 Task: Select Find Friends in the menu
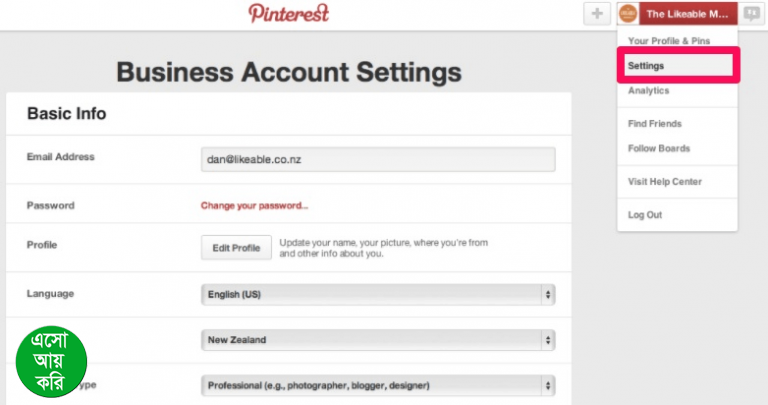tap(655, 124)
